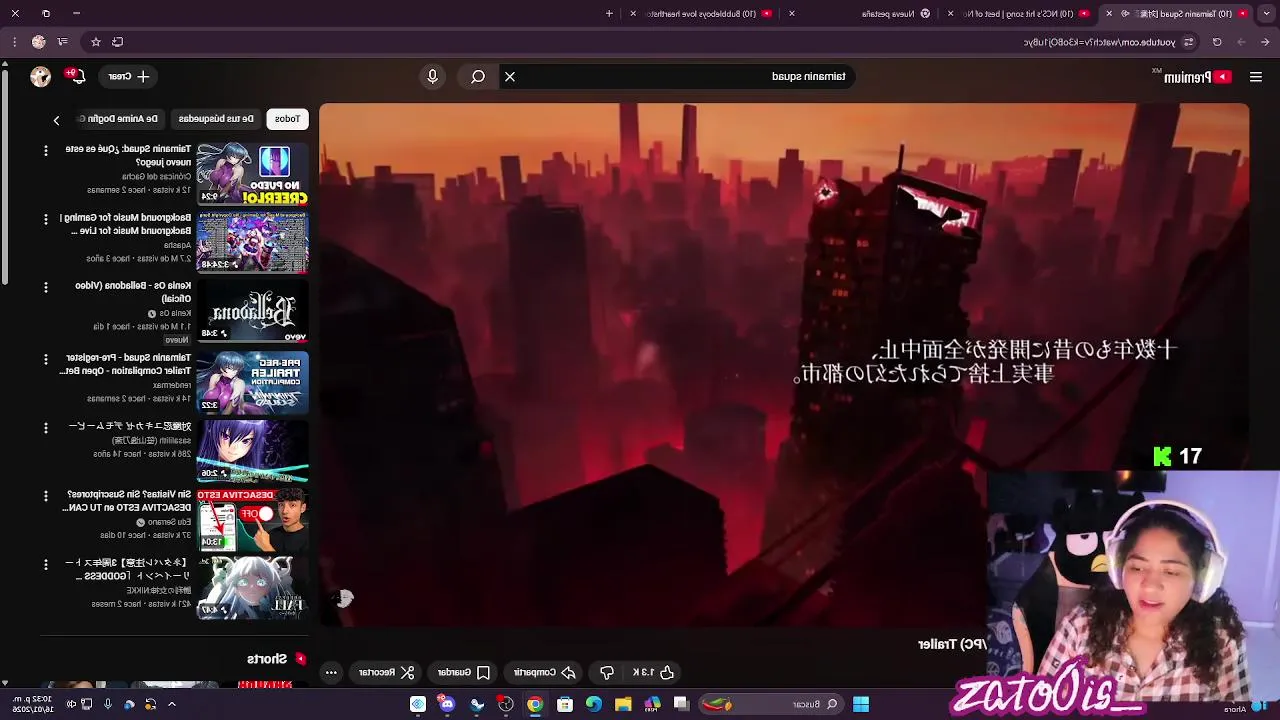Like the video with 1.3 K thumbs up
This screenshot has width=1280, height=720.
point(654,672)
